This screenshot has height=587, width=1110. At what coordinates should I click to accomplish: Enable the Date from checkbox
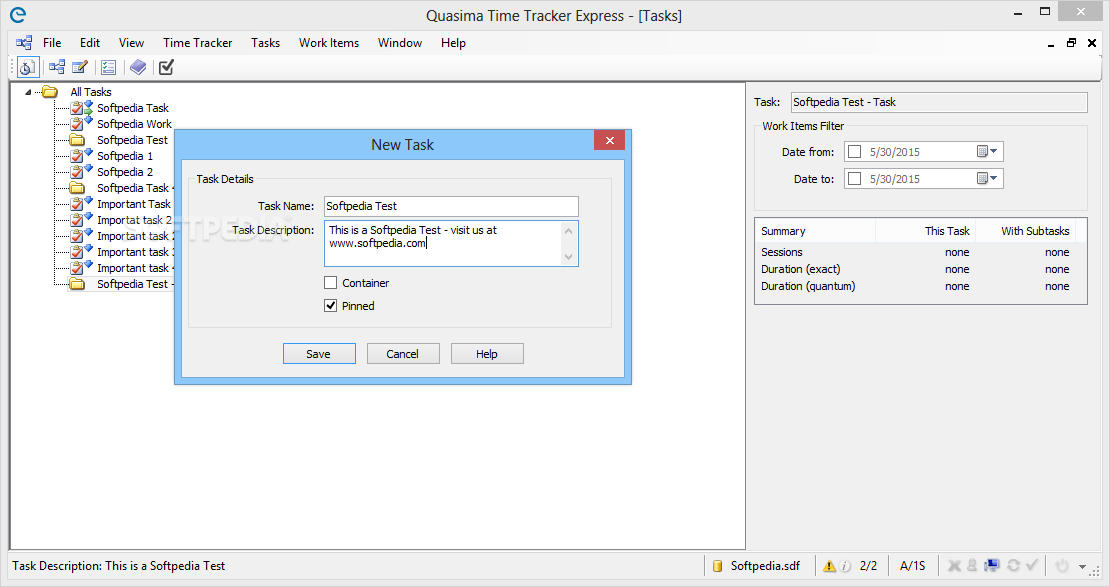click(x=854, y=152)
